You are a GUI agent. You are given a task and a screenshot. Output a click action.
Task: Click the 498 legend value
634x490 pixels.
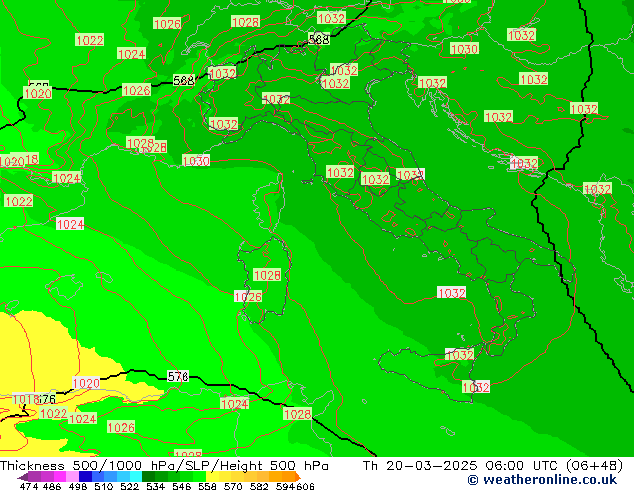[78, 486]
